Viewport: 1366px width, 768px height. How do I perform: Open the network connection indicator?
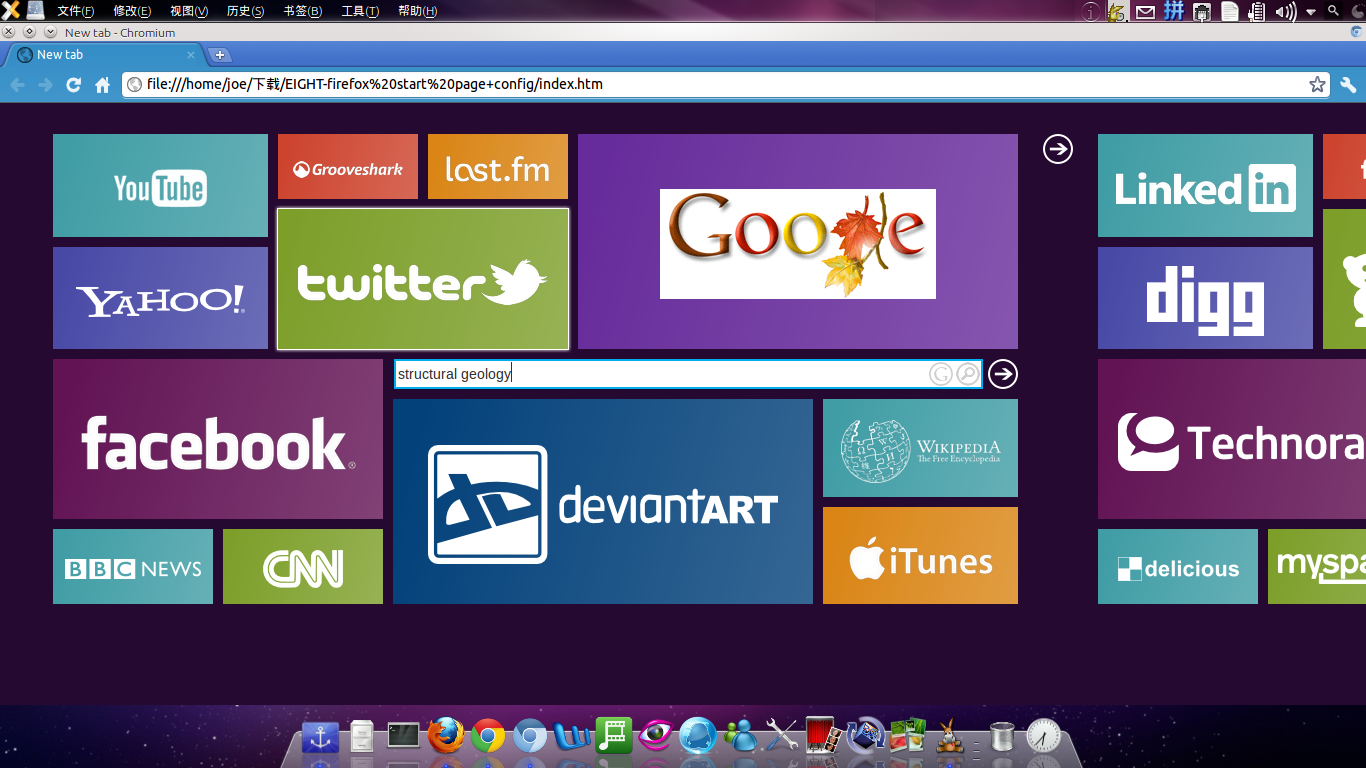pos(1202,12)
